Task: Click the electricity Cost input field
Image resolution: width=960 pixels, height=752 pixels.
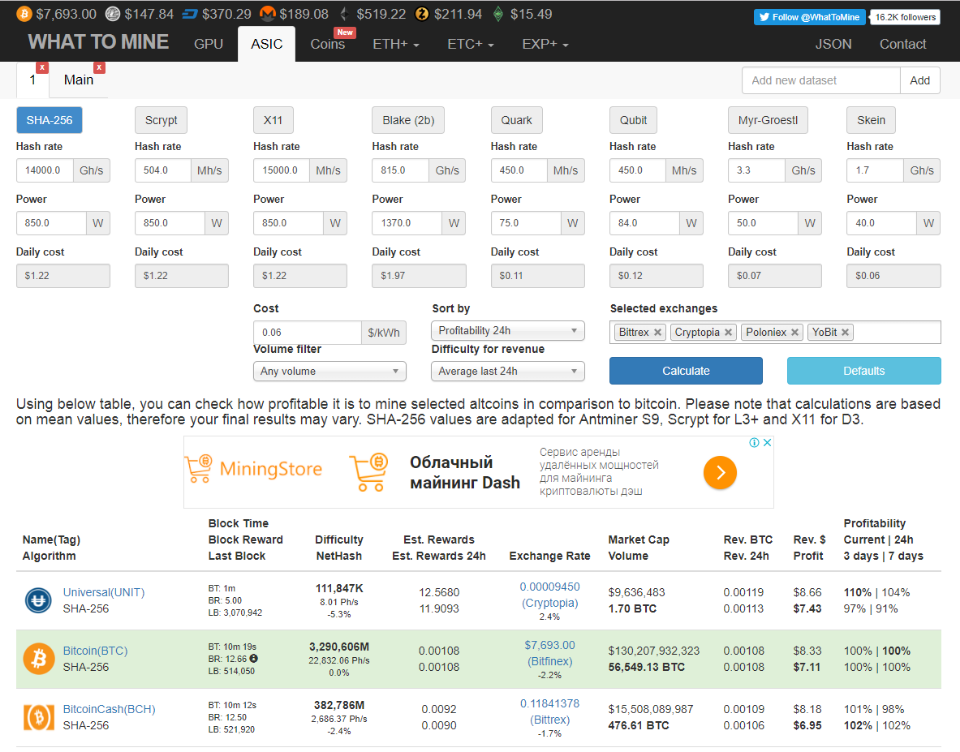Action: (307, 332)
